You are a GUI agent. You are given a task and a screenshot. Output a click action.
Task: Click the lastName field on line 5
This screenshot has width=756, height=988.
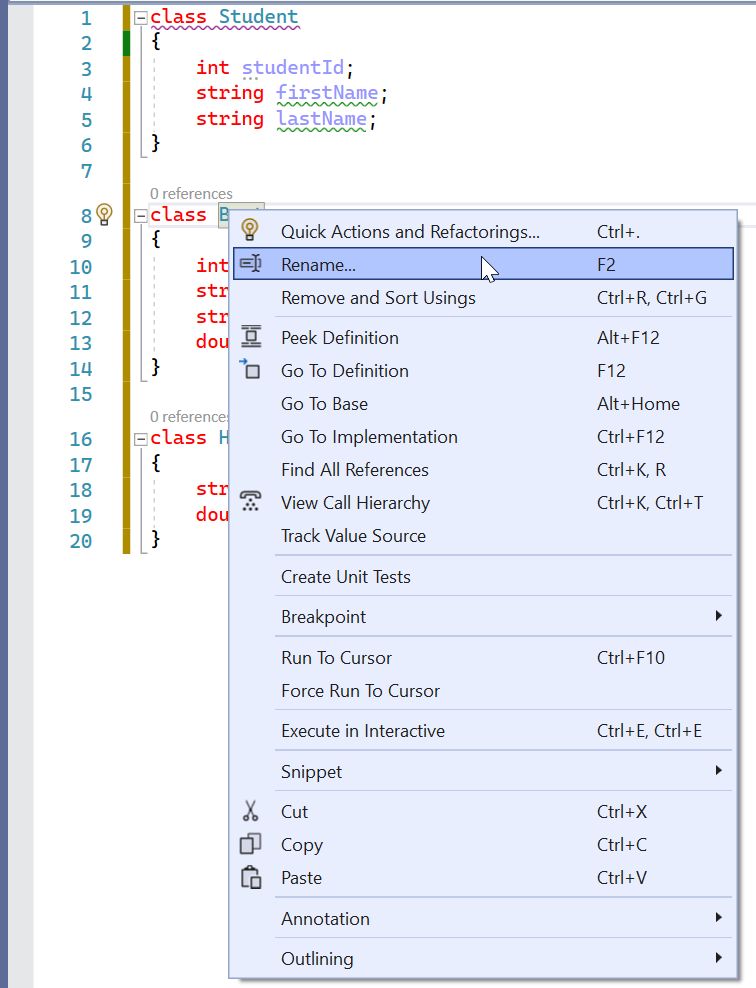[321, 118]
